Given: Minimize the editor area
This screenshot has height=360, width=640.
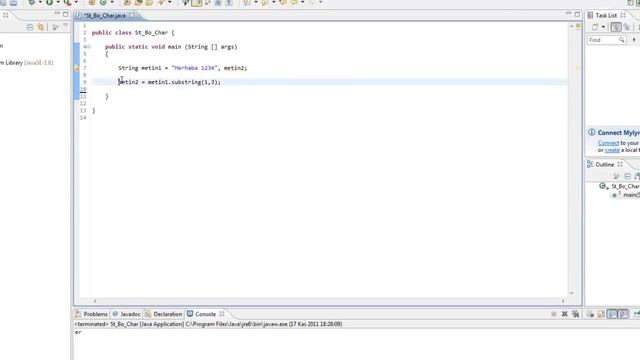Looking at the screenshot, I should coord(568,14).
